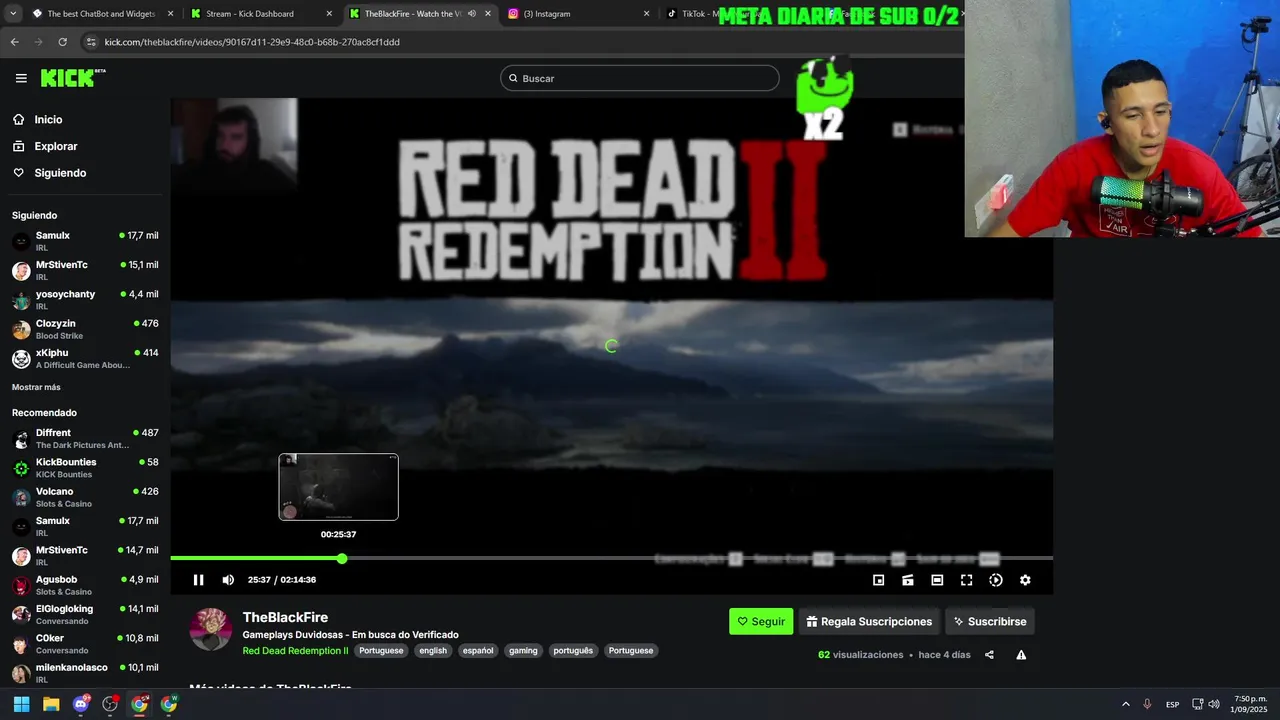The width and height of the screenshot is (1280, 720).
Task: Go back in browser history
Action: tap(14, 42)
